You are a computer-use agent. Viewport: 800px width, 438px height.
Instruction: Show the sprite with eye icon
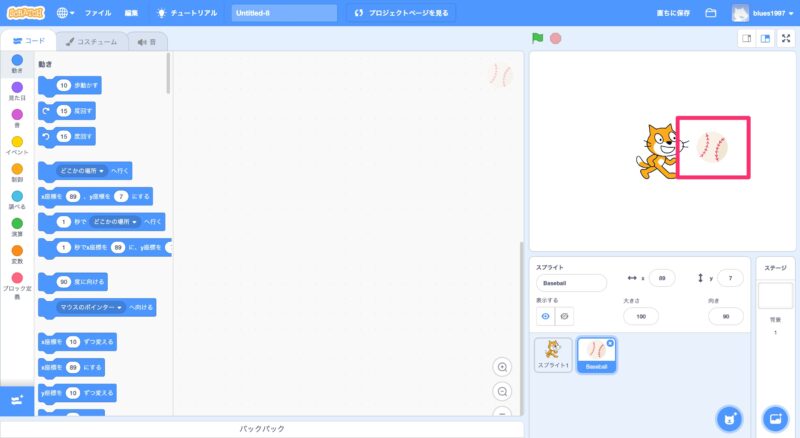click(x=545, y=316)
